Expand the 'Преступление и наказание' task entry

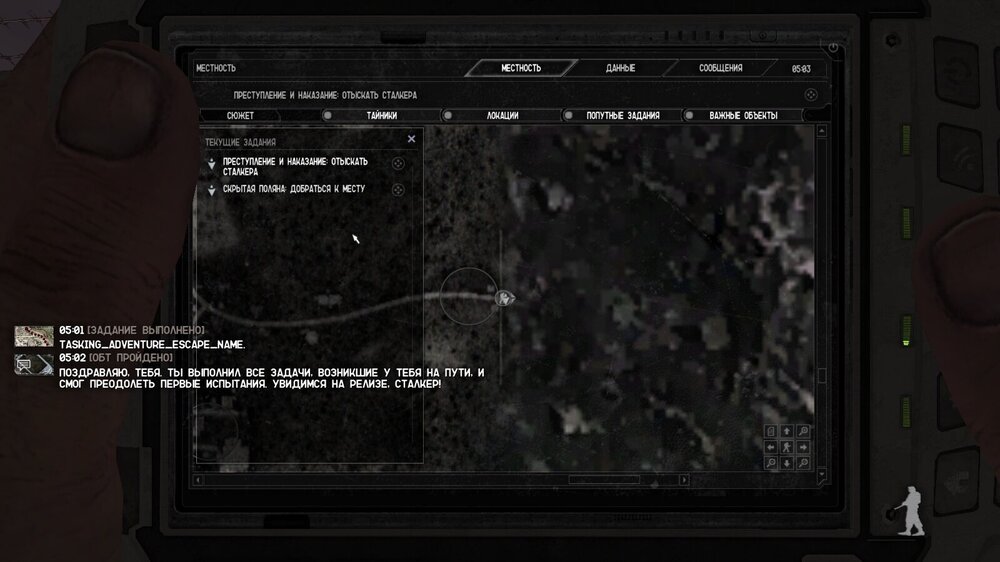coord(211,164)
